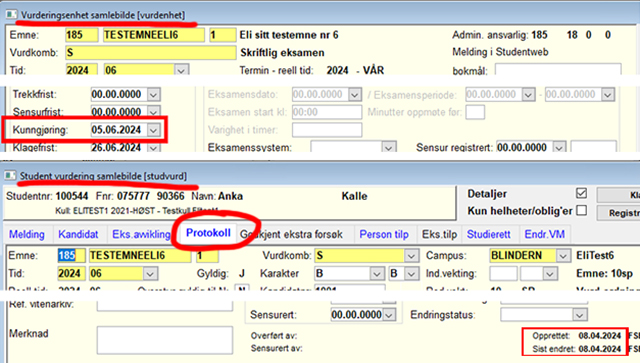The image size is (640, 363).
Task: Open the Sensurfrist date dropdown
Action: tap(153, 112)
